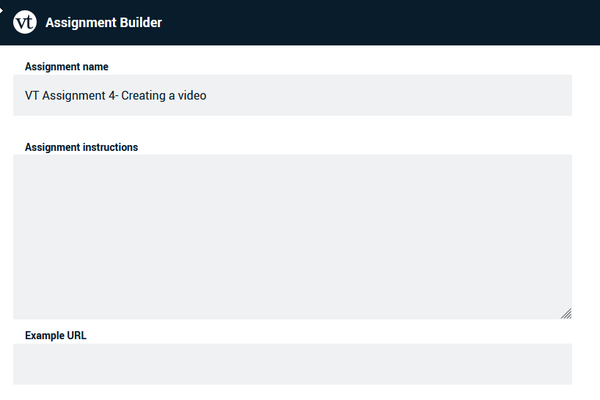Focus the Assignment name input field
The image size is (600, 400).
292,95
